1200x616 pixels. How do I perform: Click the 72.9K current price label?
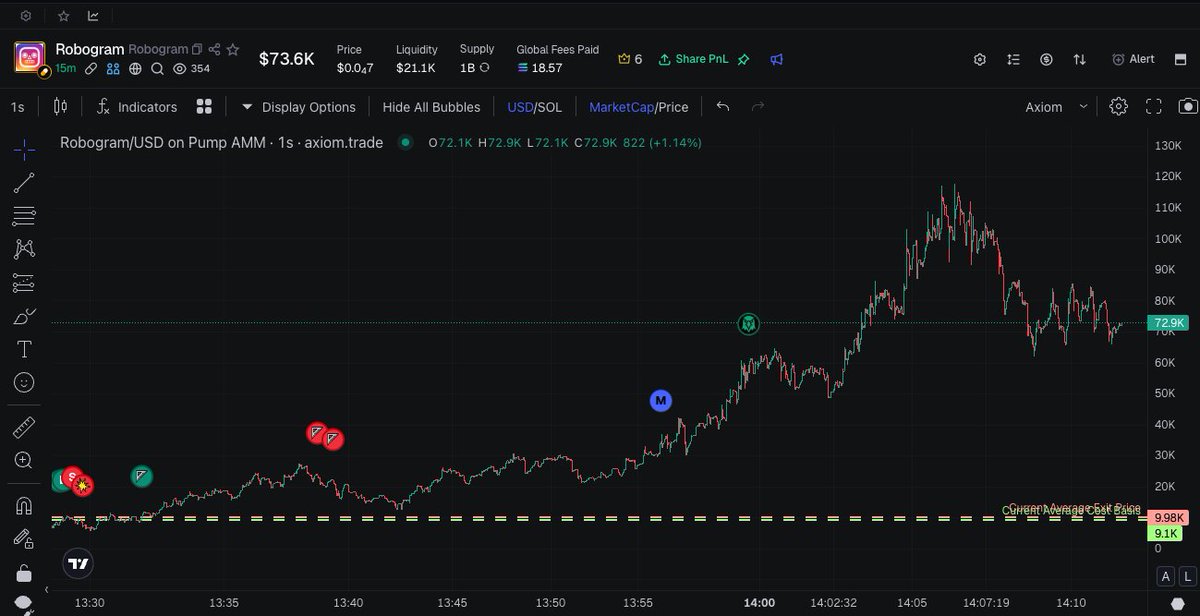point(1169,323)
